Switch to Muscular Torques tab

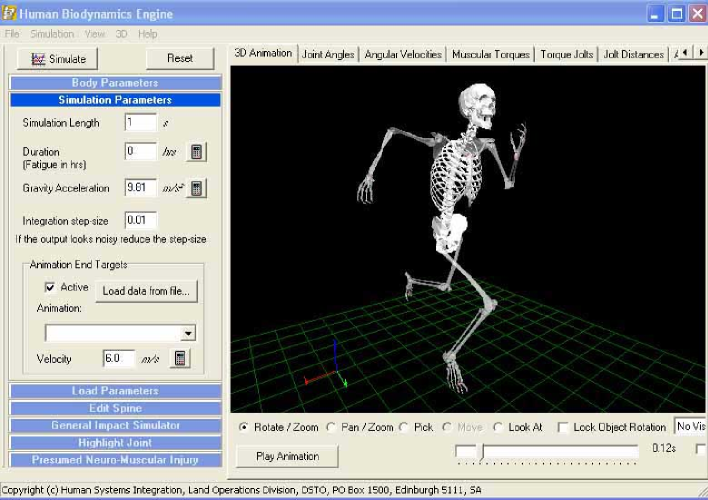point(491,54)
